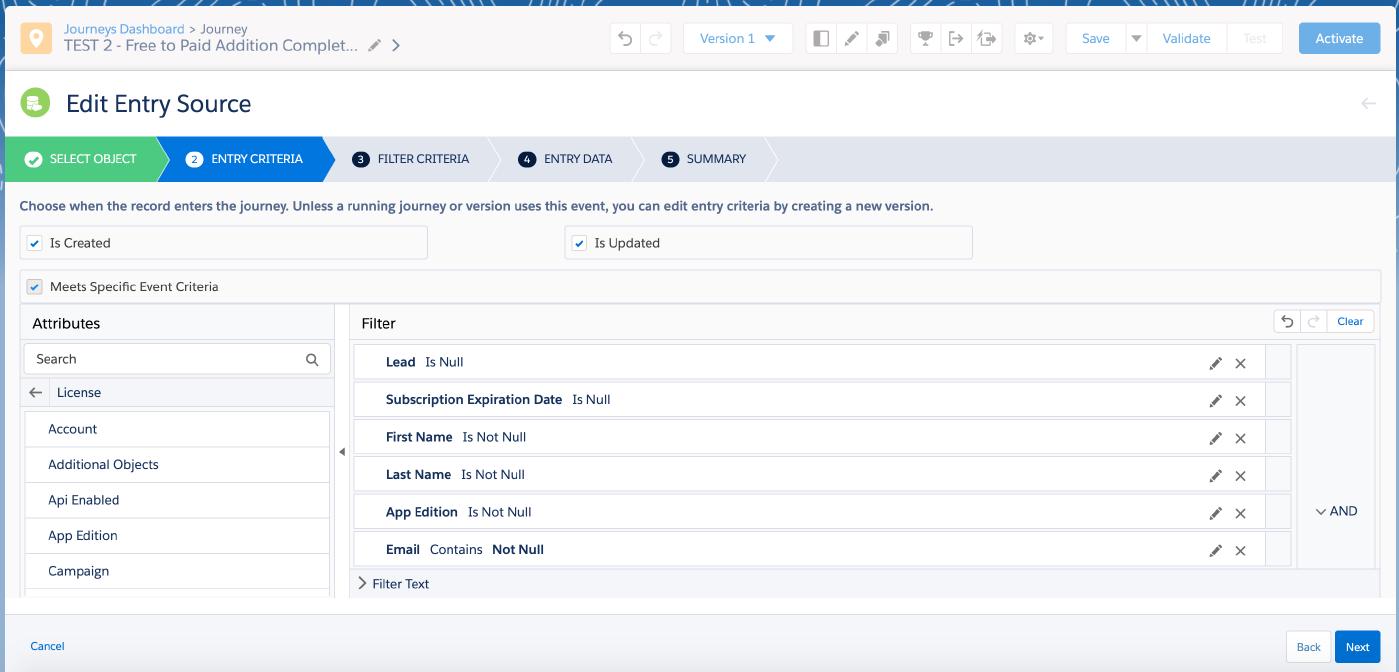The height and width of the screenshot is (672, 1399).
Task: Delete the First Name filter row
Action: 1240,438
